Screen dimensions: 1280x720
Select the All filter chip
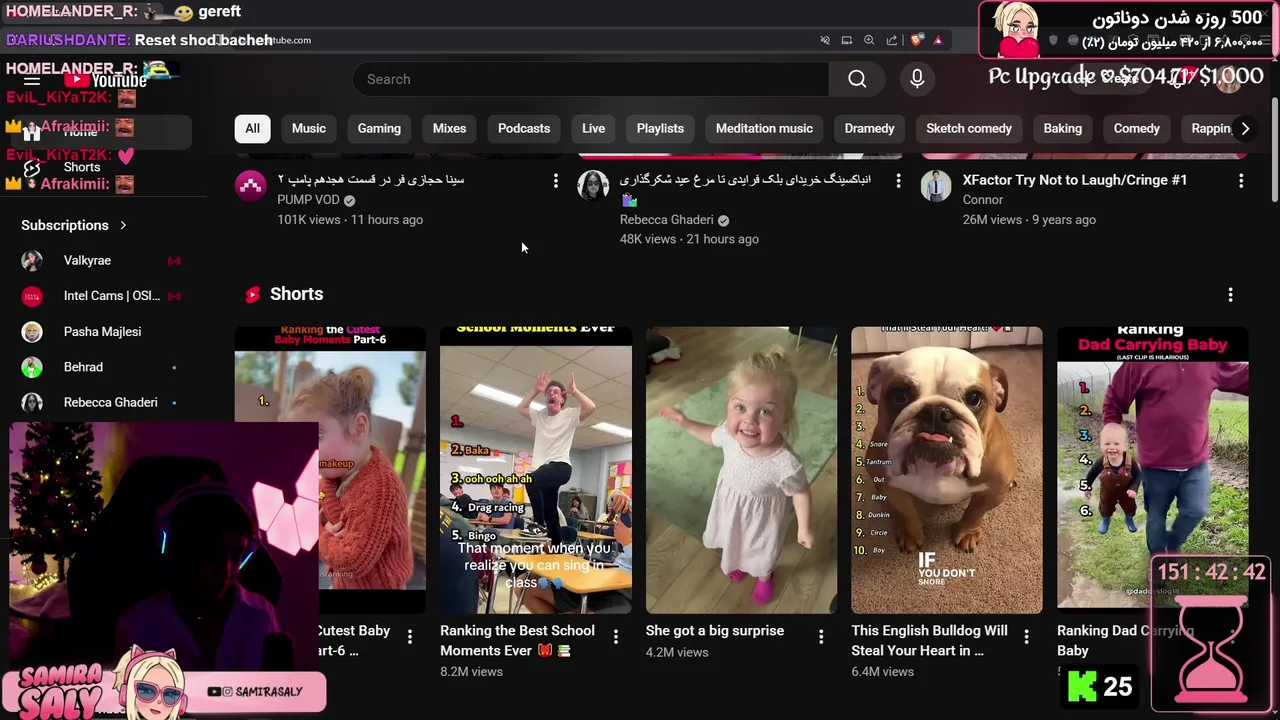coord(252,128)
